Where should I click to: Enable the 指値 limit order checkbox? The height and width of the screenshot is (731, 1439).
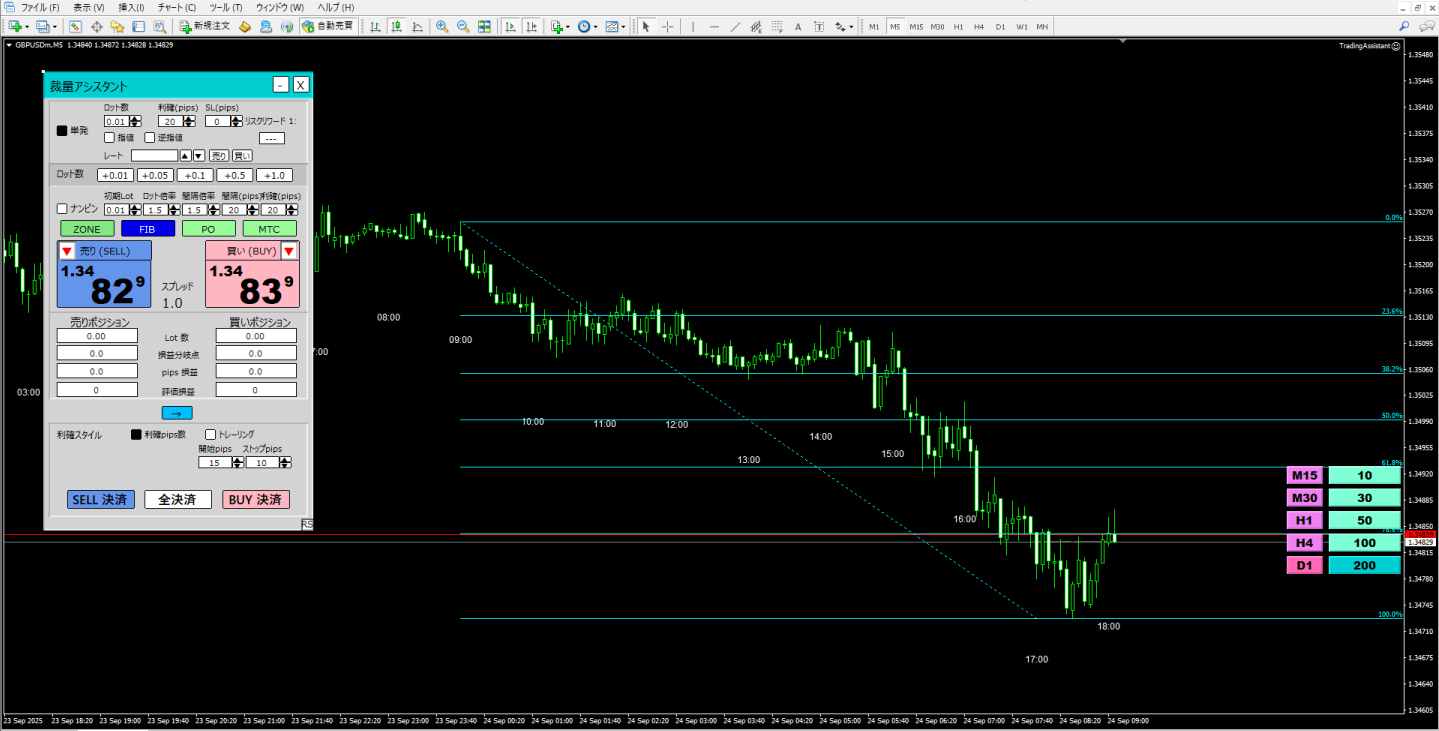pos(110,137)
